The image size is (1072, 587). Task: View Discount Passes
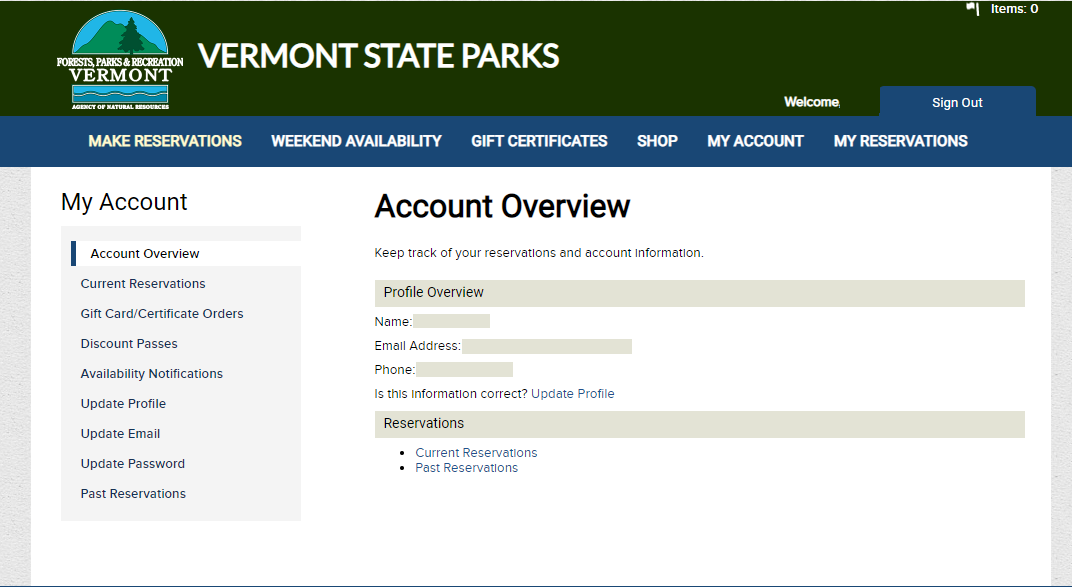tap(129, 344)
